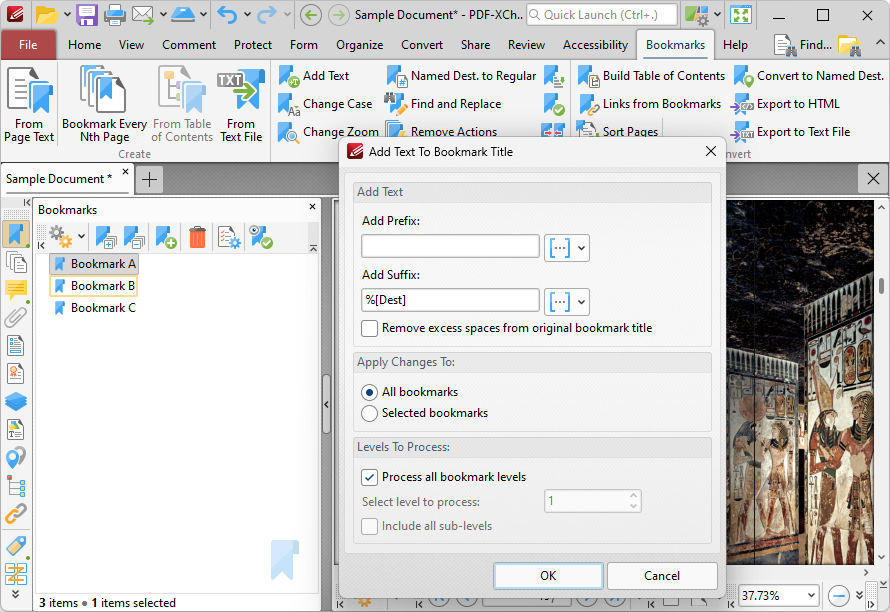Enable Remove excess spaces checkbox

point(370,328)
